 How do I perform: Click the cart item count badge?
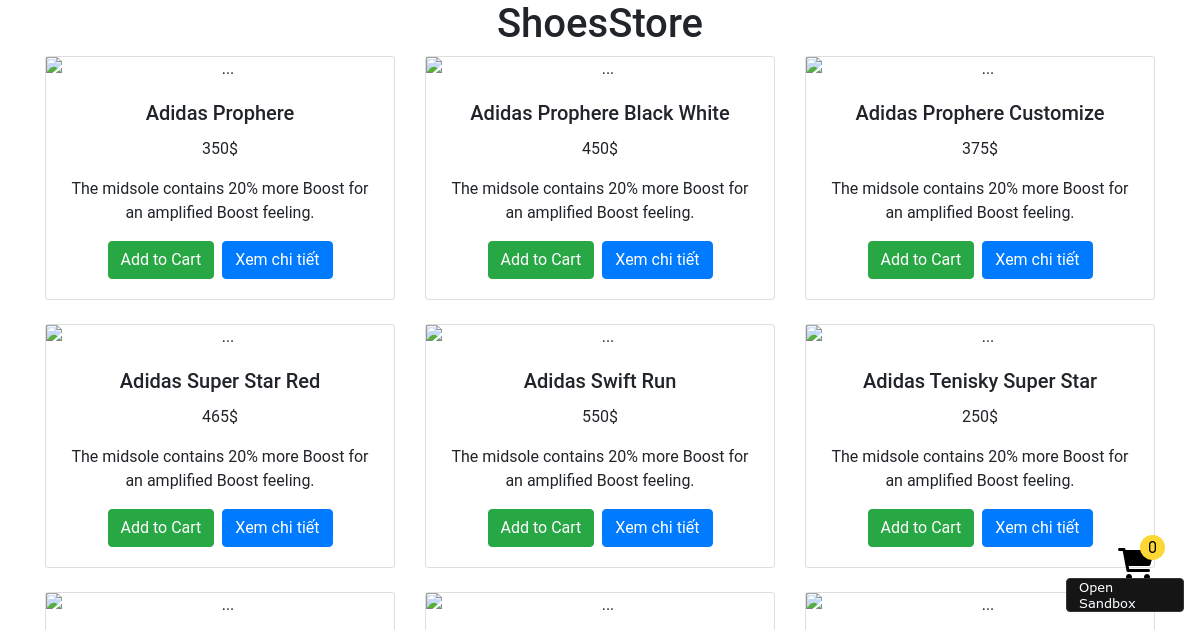pos(1152,547)
